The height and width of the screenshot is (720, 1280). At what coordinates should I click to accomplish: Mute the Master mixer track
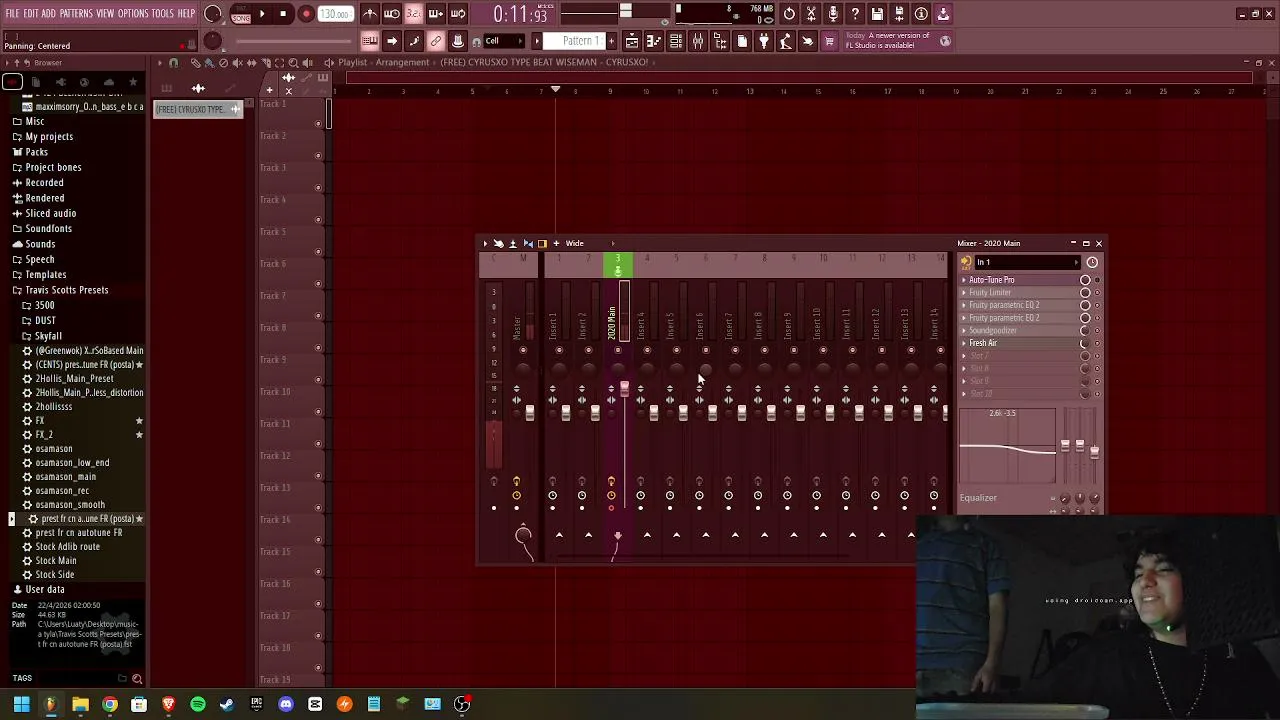coord(523,350)
